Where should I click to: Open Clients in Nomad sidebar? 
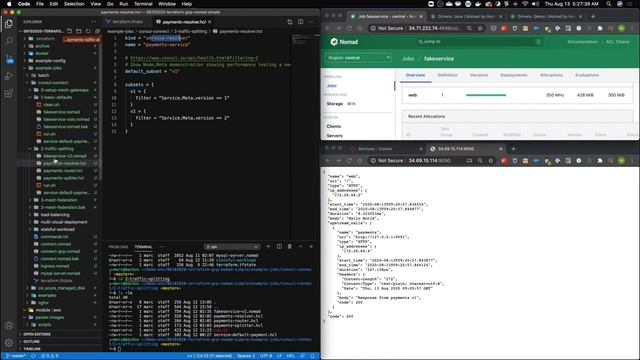click(333, 126)
